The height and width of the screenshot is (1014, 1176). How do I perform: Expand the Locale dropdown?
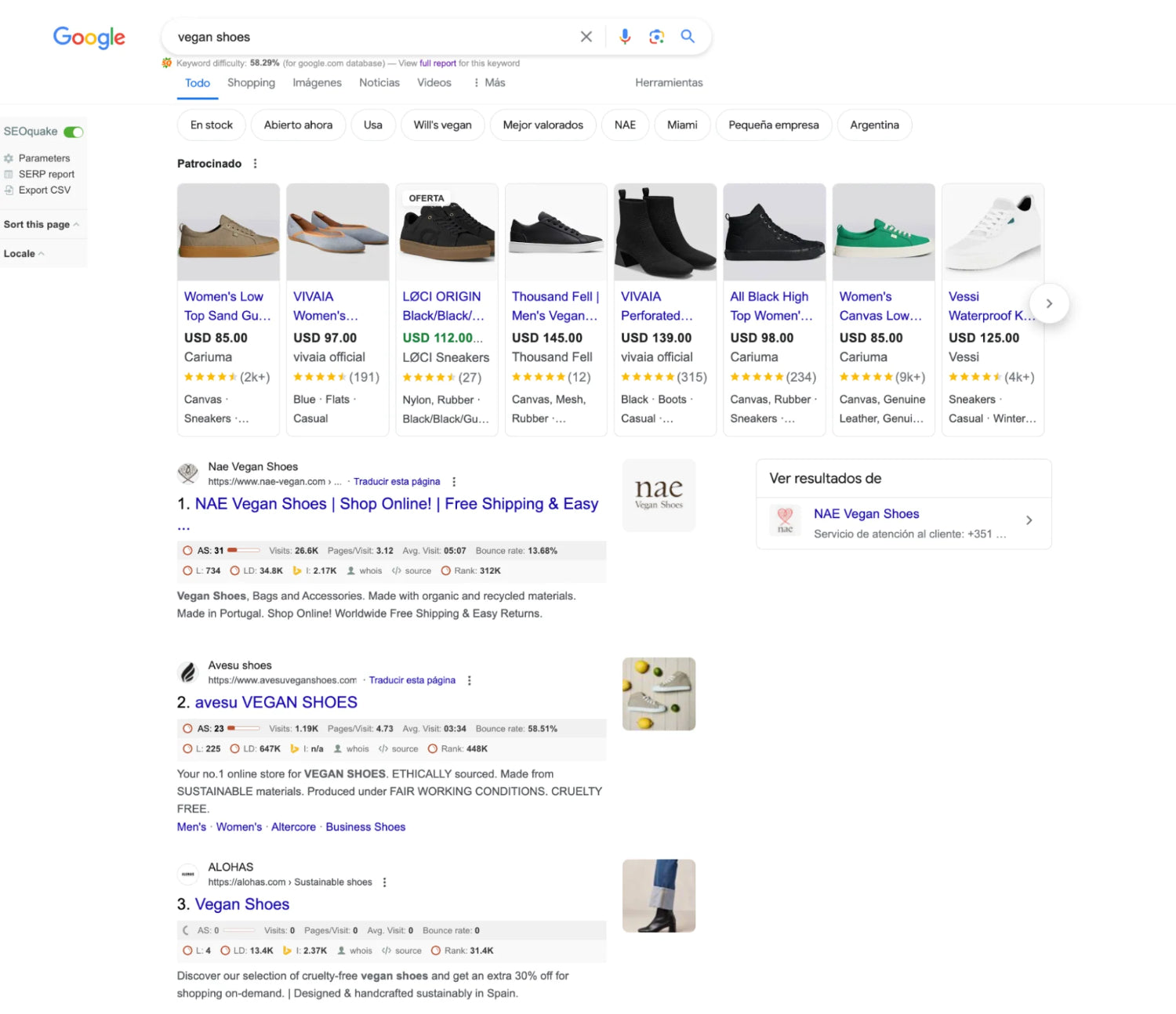click(x=24, y=254)
